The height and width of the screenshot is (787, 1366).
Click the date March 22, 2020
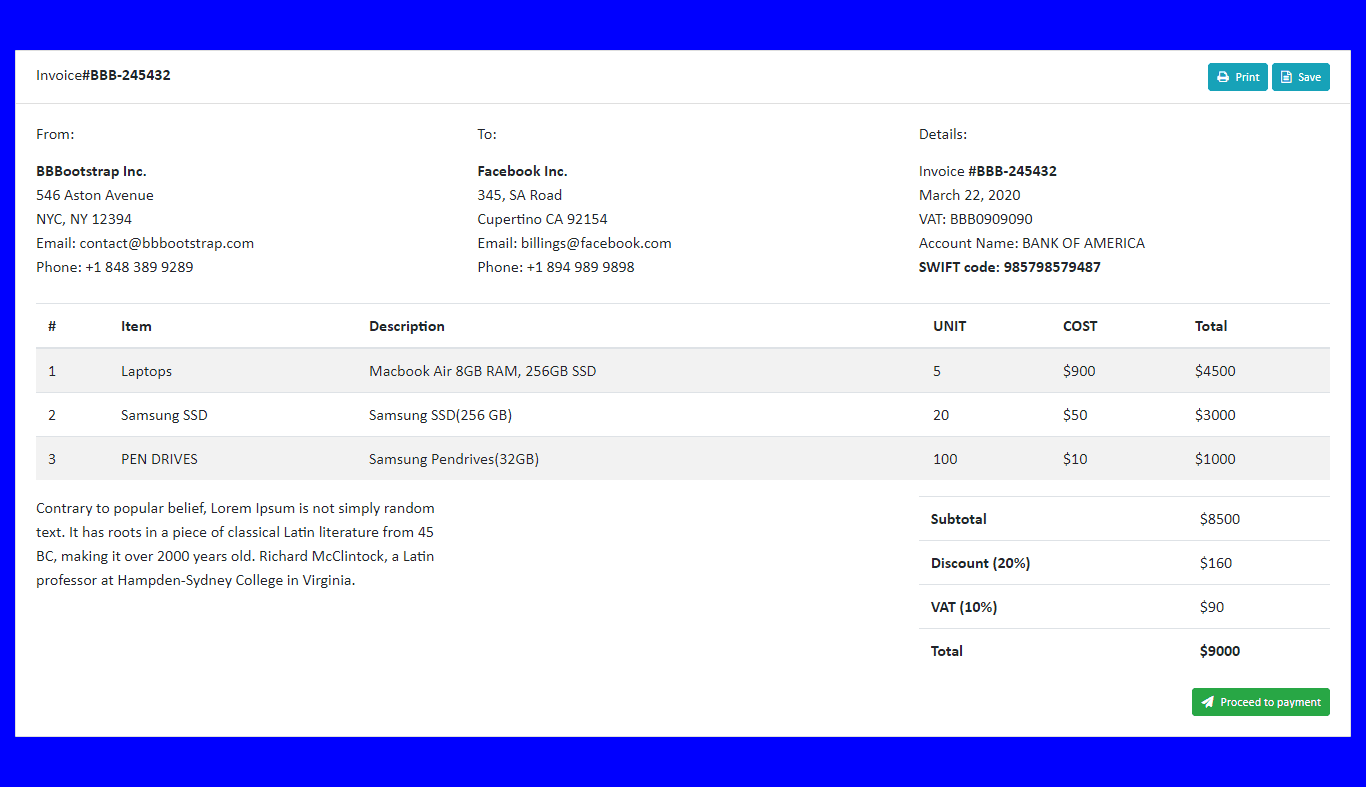point(970,195)
